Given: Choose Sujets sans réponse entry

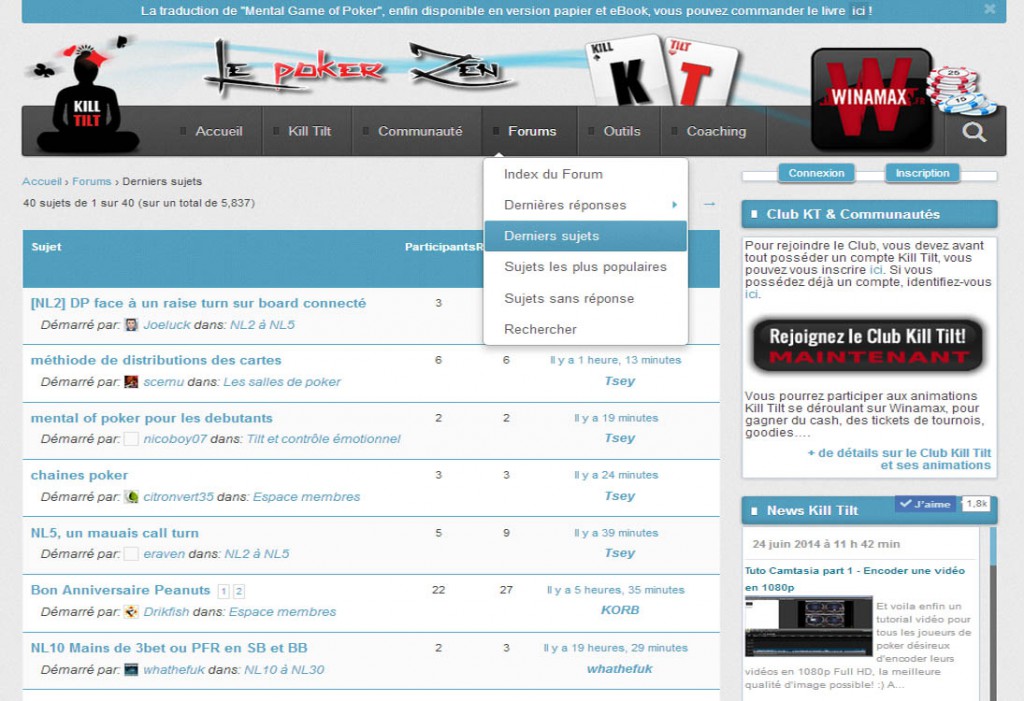Looking at the screenshot, I should pos(586,299).
